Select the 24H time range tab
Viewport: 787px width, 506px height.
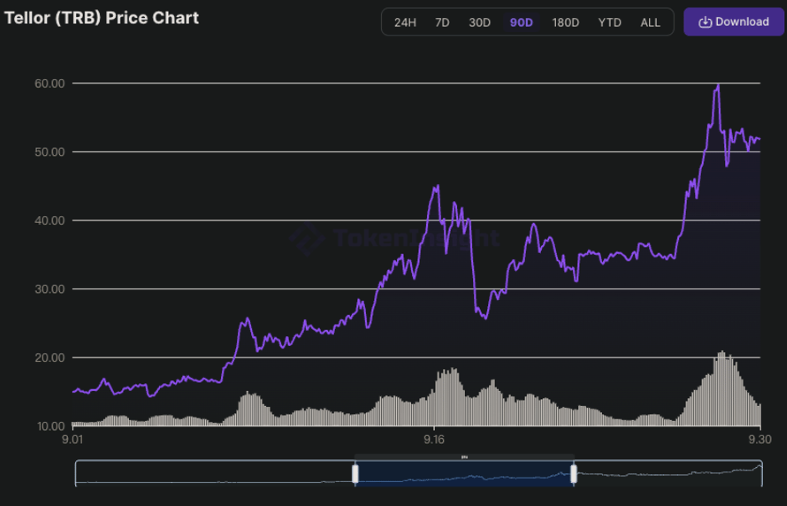405,22
